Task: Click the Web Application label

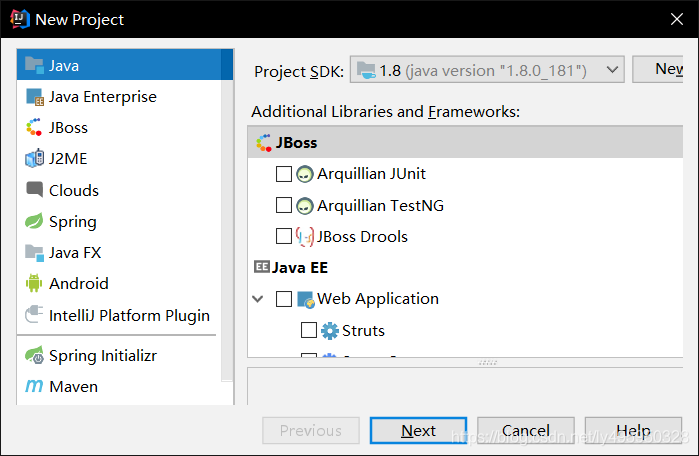Action: (x=378, y=299)
